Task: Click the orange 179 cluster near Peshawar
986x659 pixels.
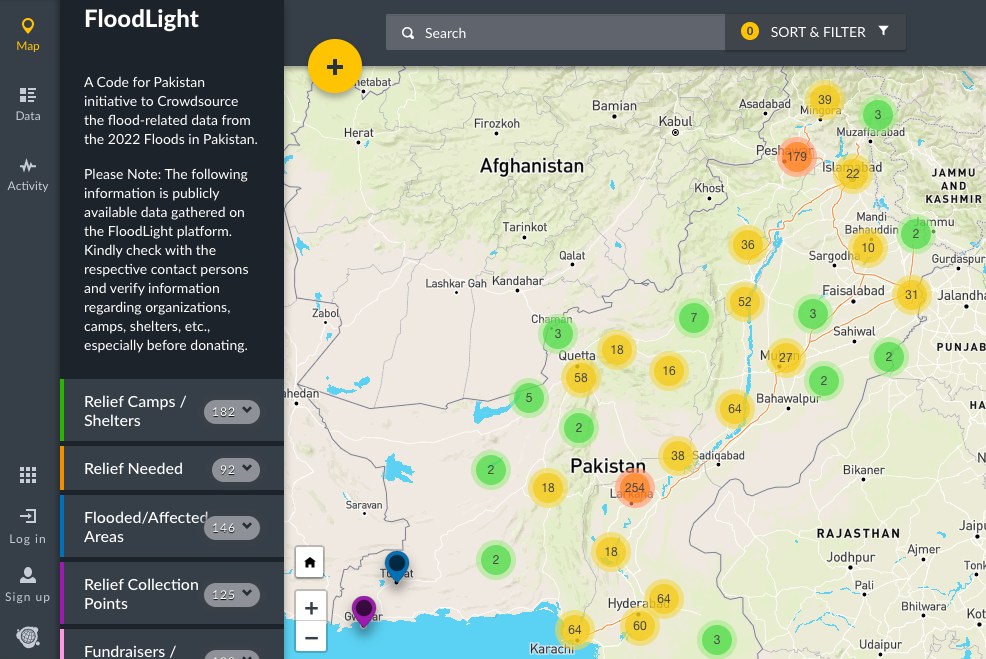Action: point(796,156)
